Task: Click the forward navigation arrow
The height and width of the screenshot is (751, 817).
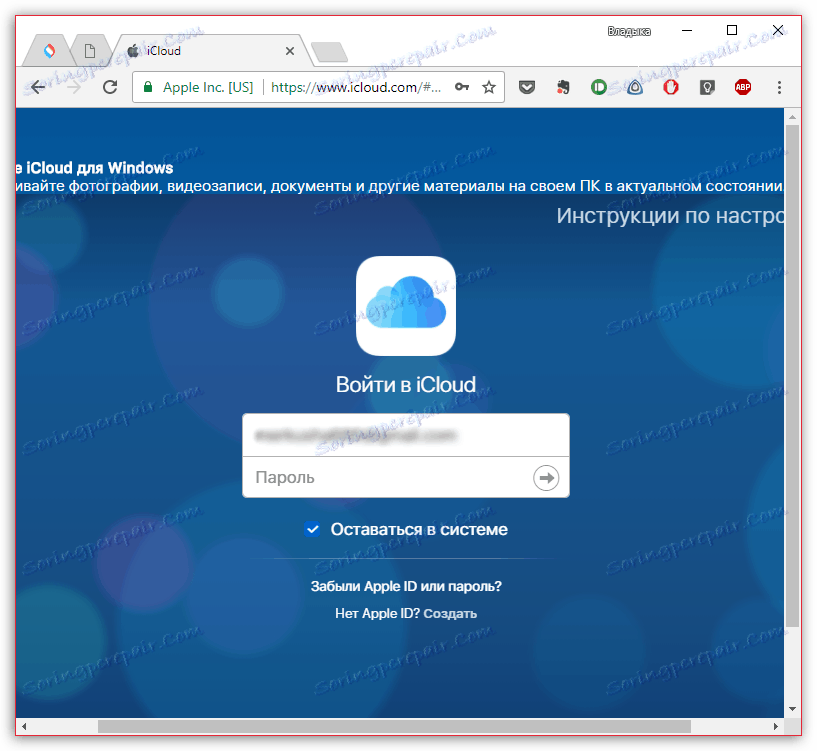Action: coord(73,87)
